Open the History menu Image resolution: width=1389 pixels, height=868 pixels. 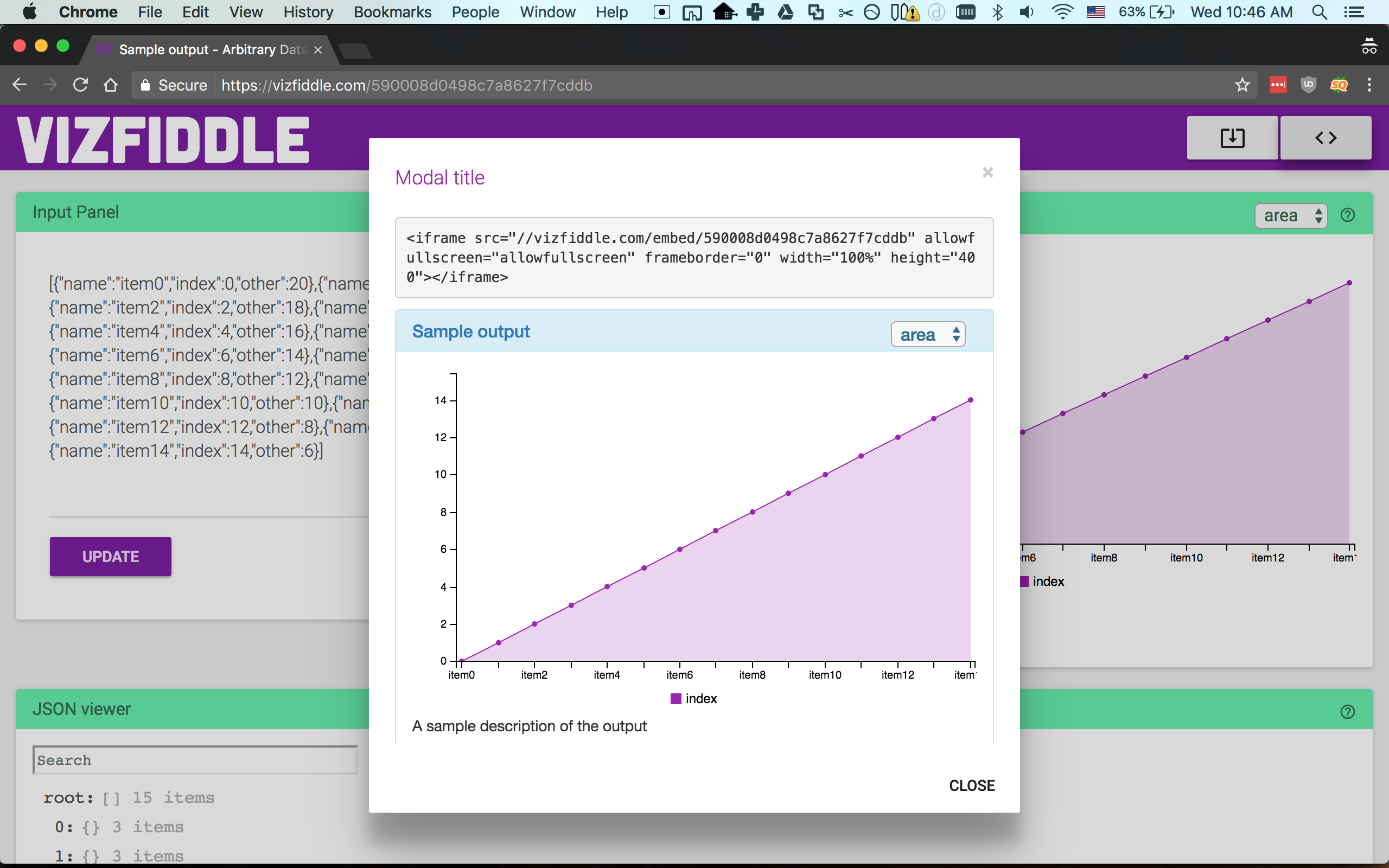point(308,12)
